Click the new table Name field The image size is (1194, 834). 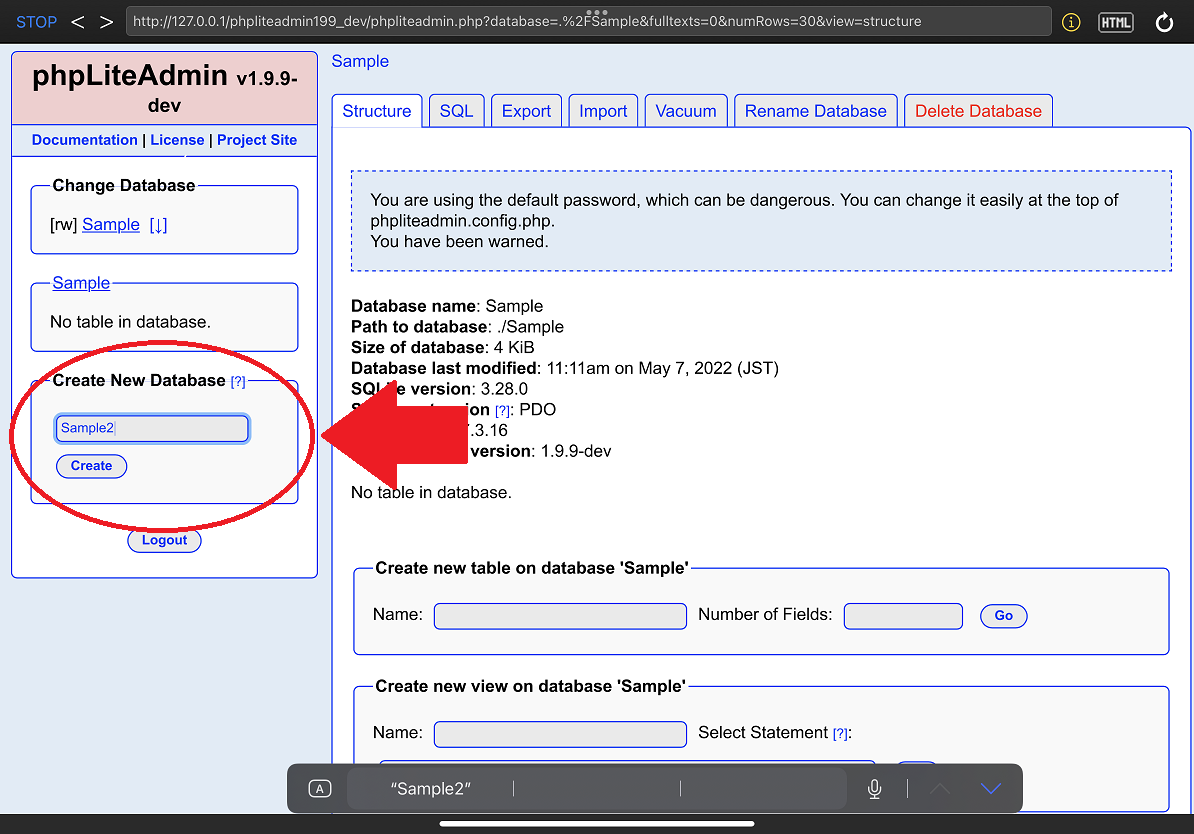560,616
